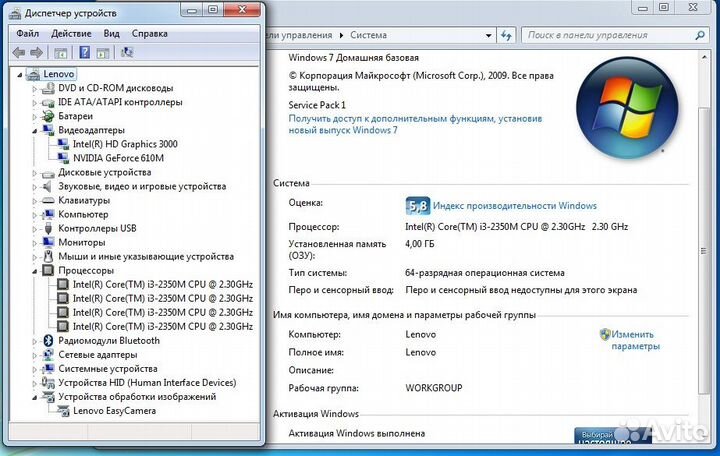Click the toolbar icon right of Help
The width and height of the screenshot is (720, 456).
103,53
